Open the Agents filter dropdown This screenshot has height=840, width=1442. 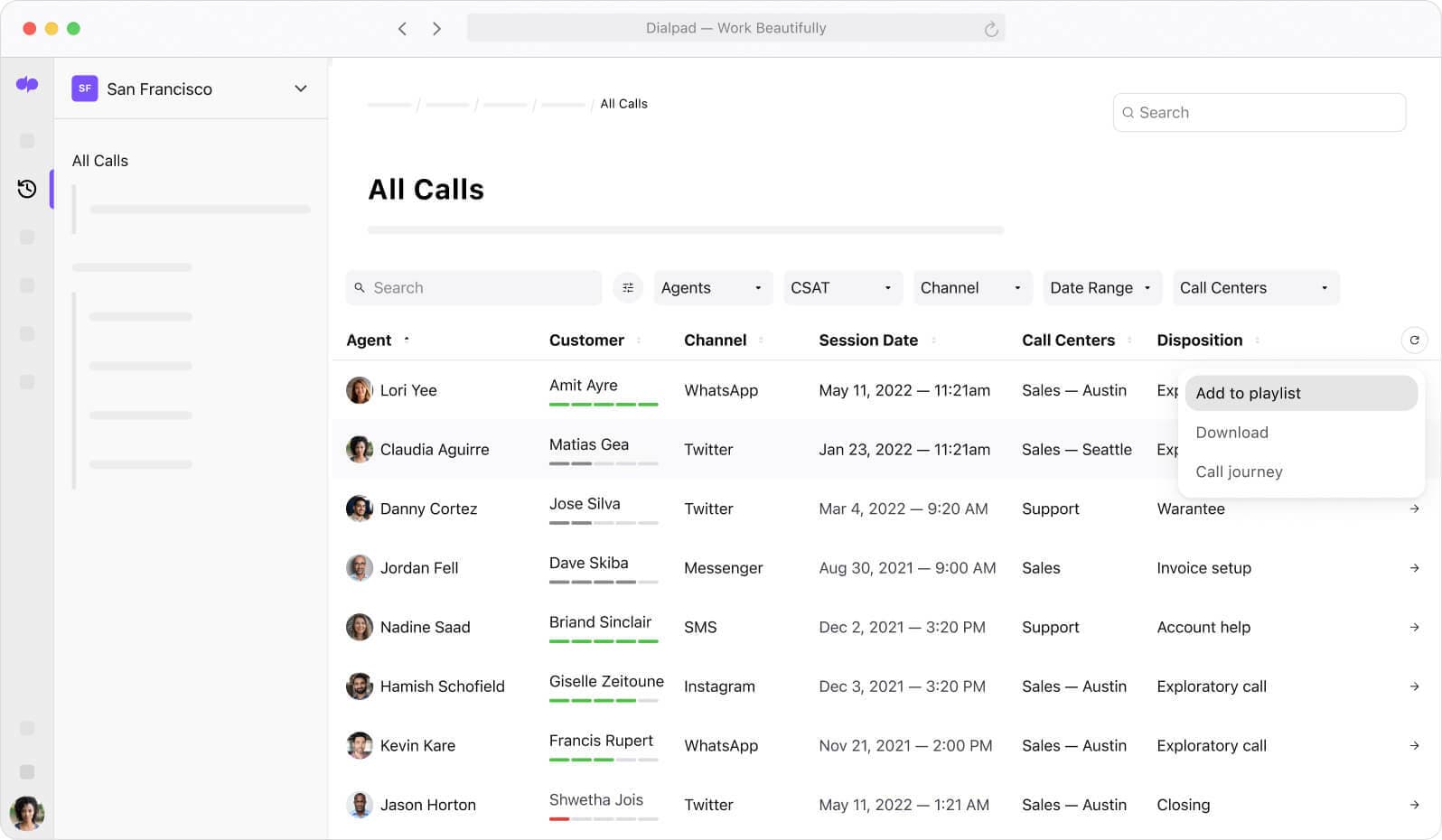712,288
